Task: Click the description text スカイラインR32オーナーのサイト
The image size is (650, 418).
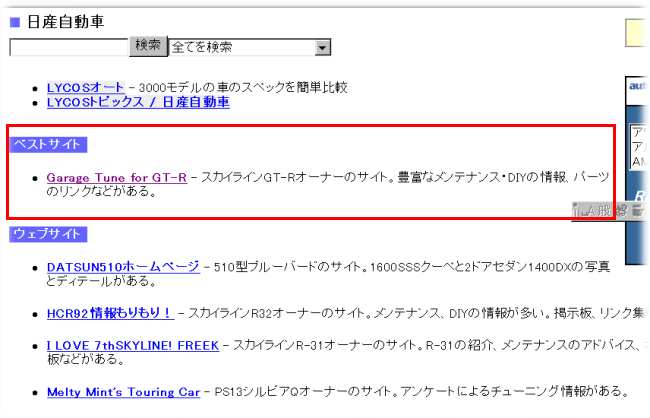Action: (x=277, y=313)
